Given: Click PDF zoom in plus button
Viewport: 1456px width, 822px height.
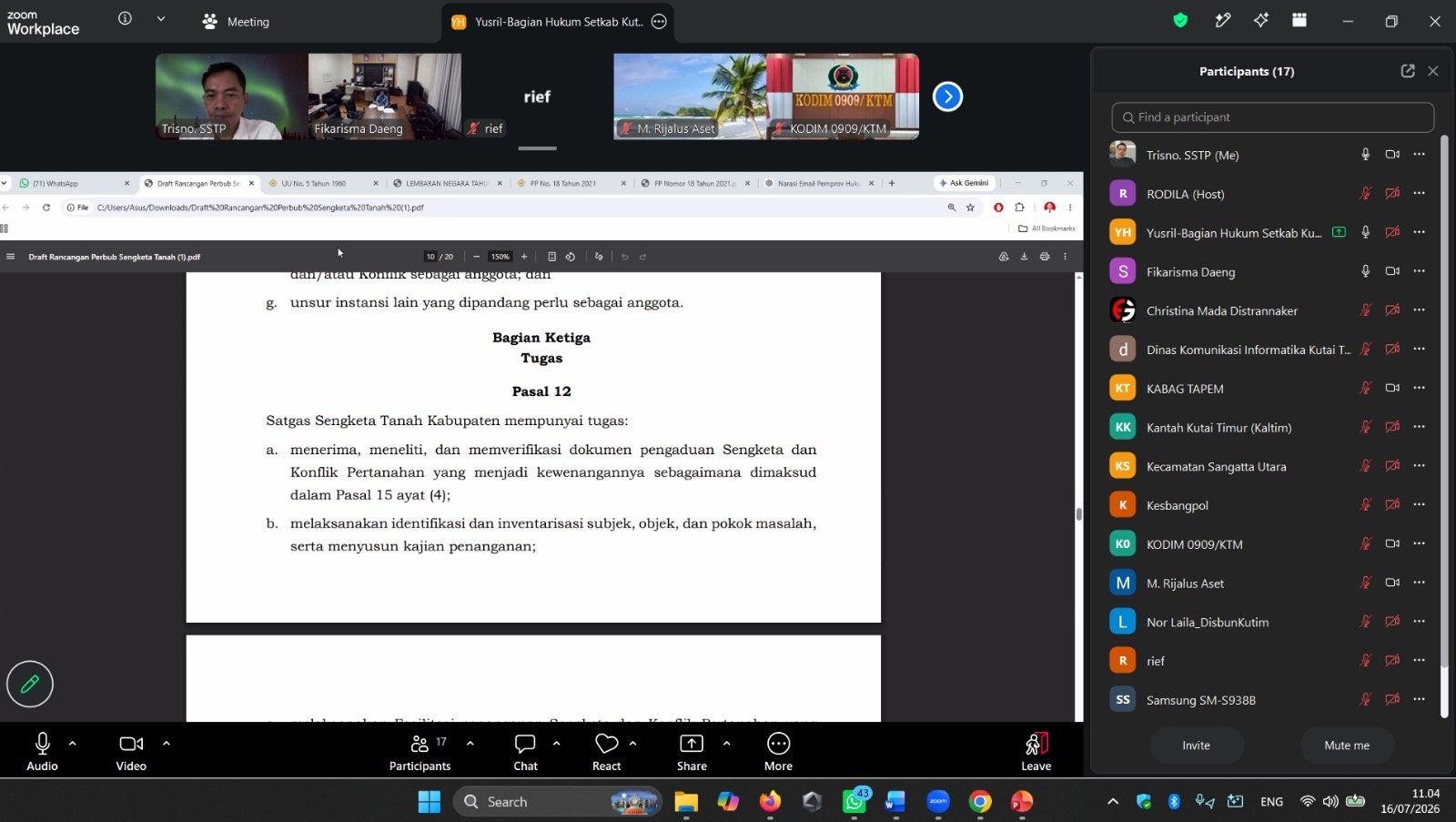Looking at the screenshot, I should coord(524,257).
